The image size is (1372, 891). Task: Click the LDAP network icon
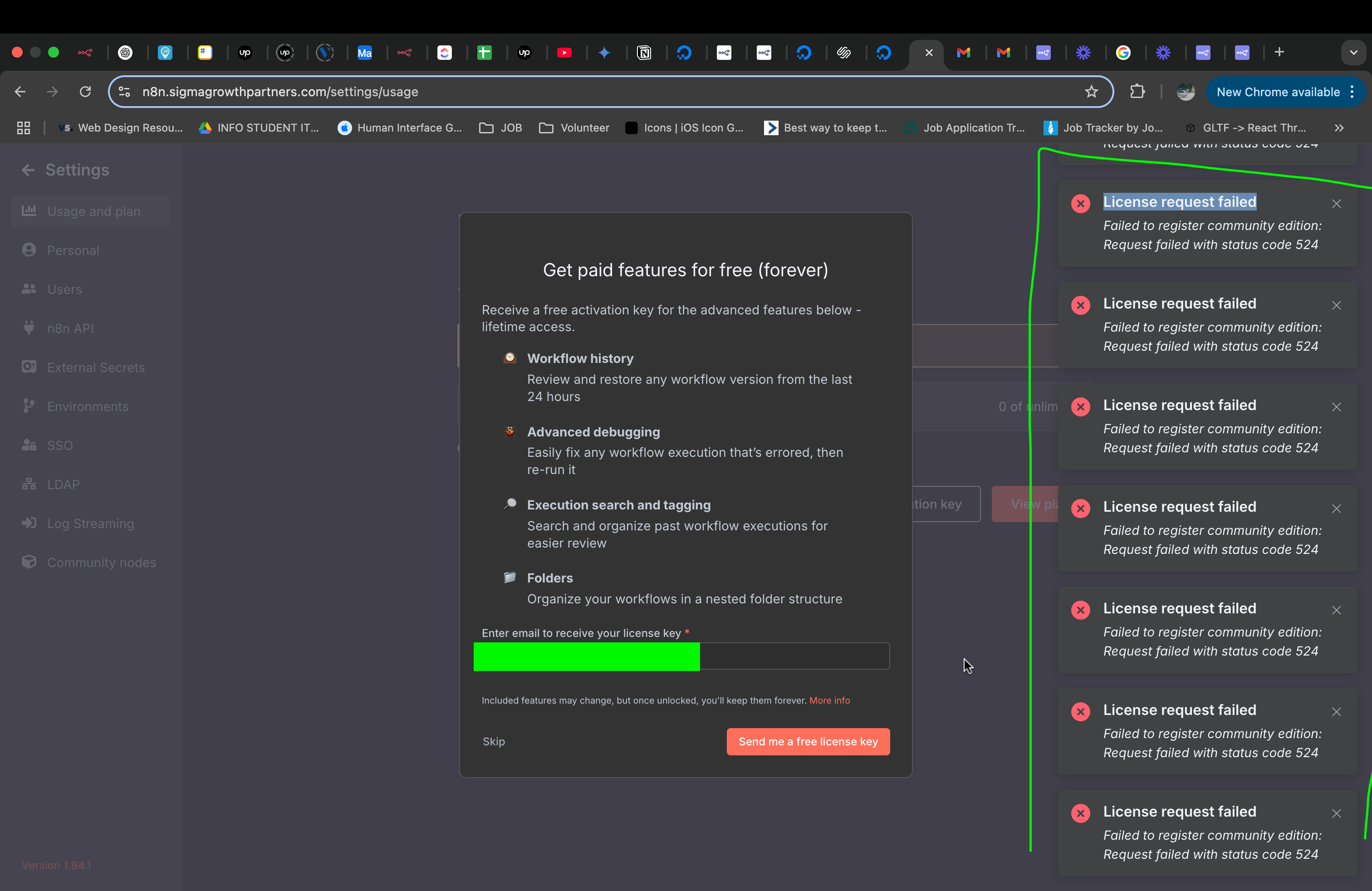[29, 484]
